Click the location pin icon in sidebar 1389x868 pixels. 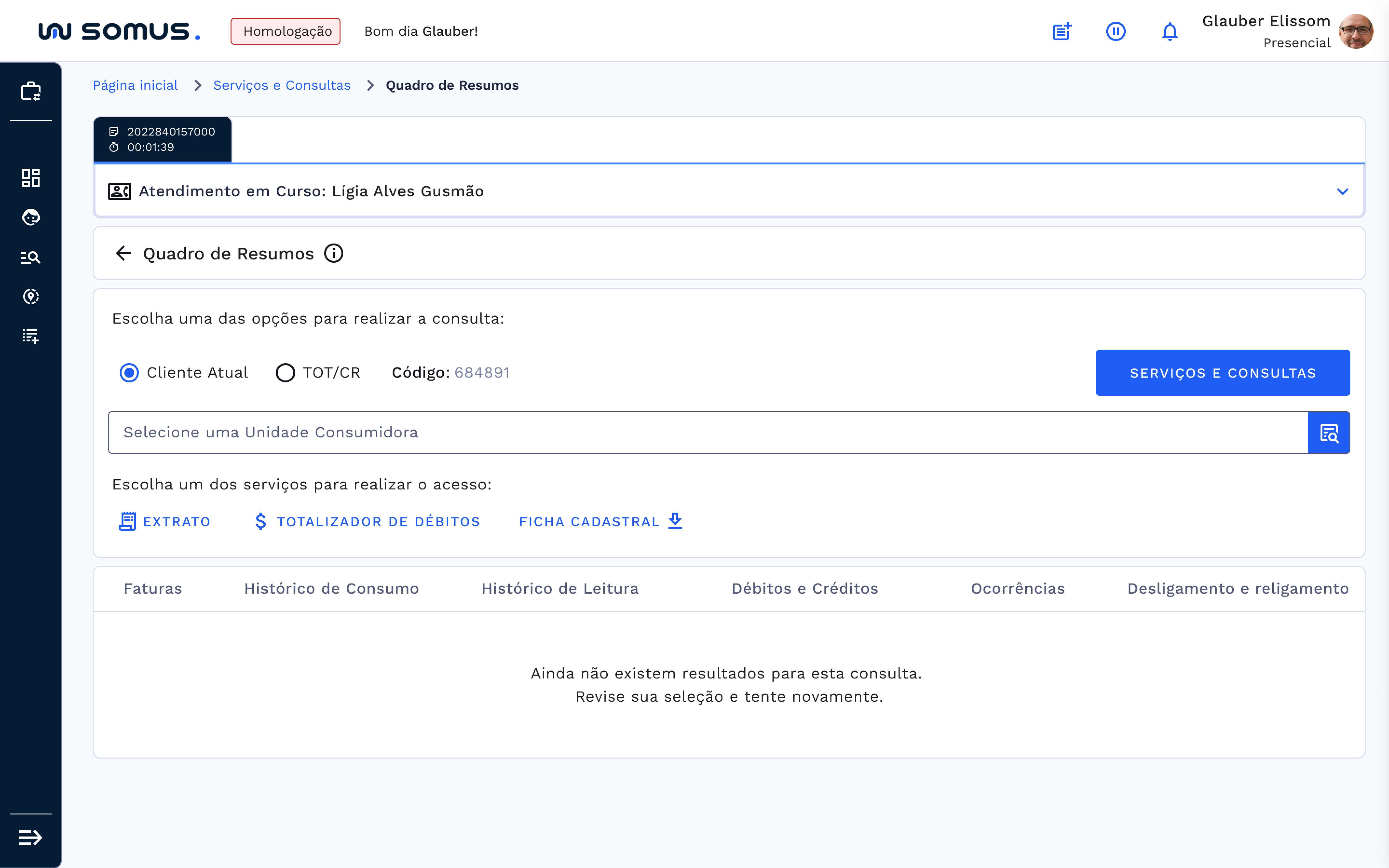coord(30,297)
